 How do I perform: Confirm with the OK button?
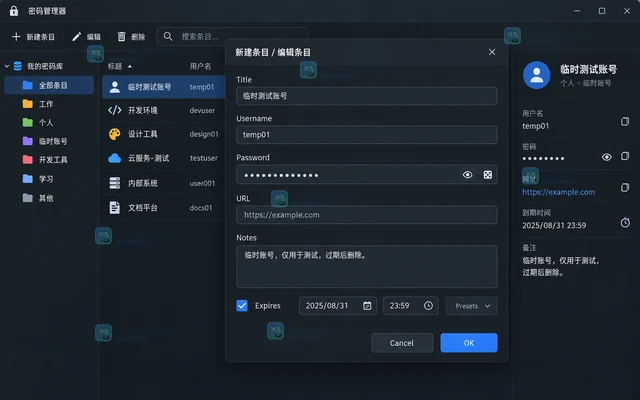click(469, 343)
